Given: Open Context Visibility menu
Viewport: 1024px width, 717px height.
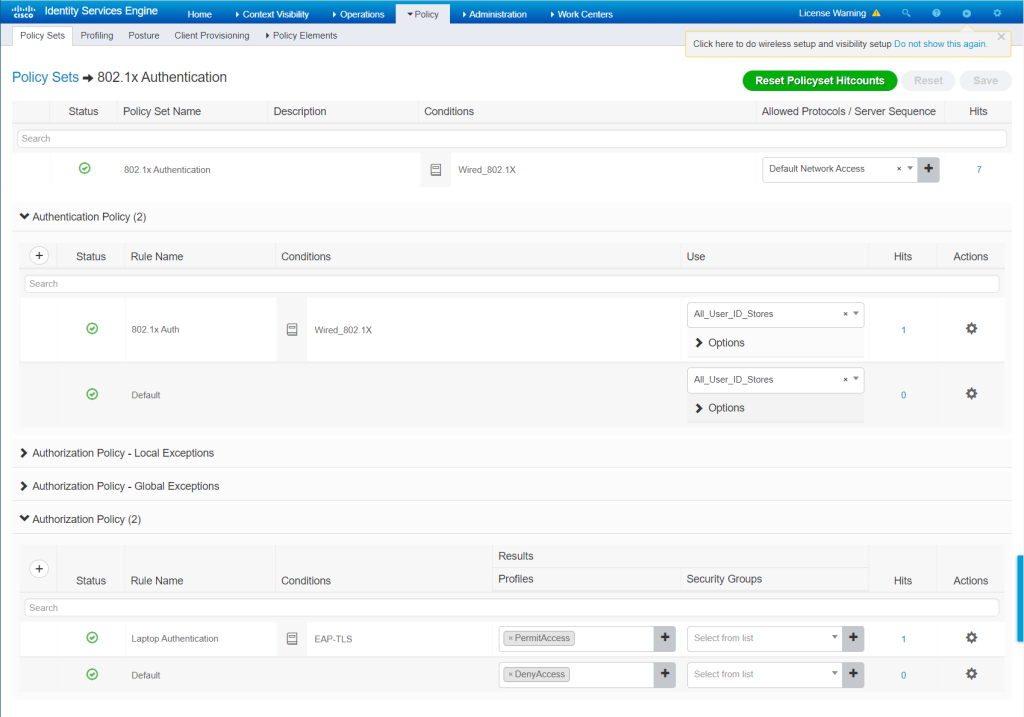Looking at the screenshot, I should point(272,14).
